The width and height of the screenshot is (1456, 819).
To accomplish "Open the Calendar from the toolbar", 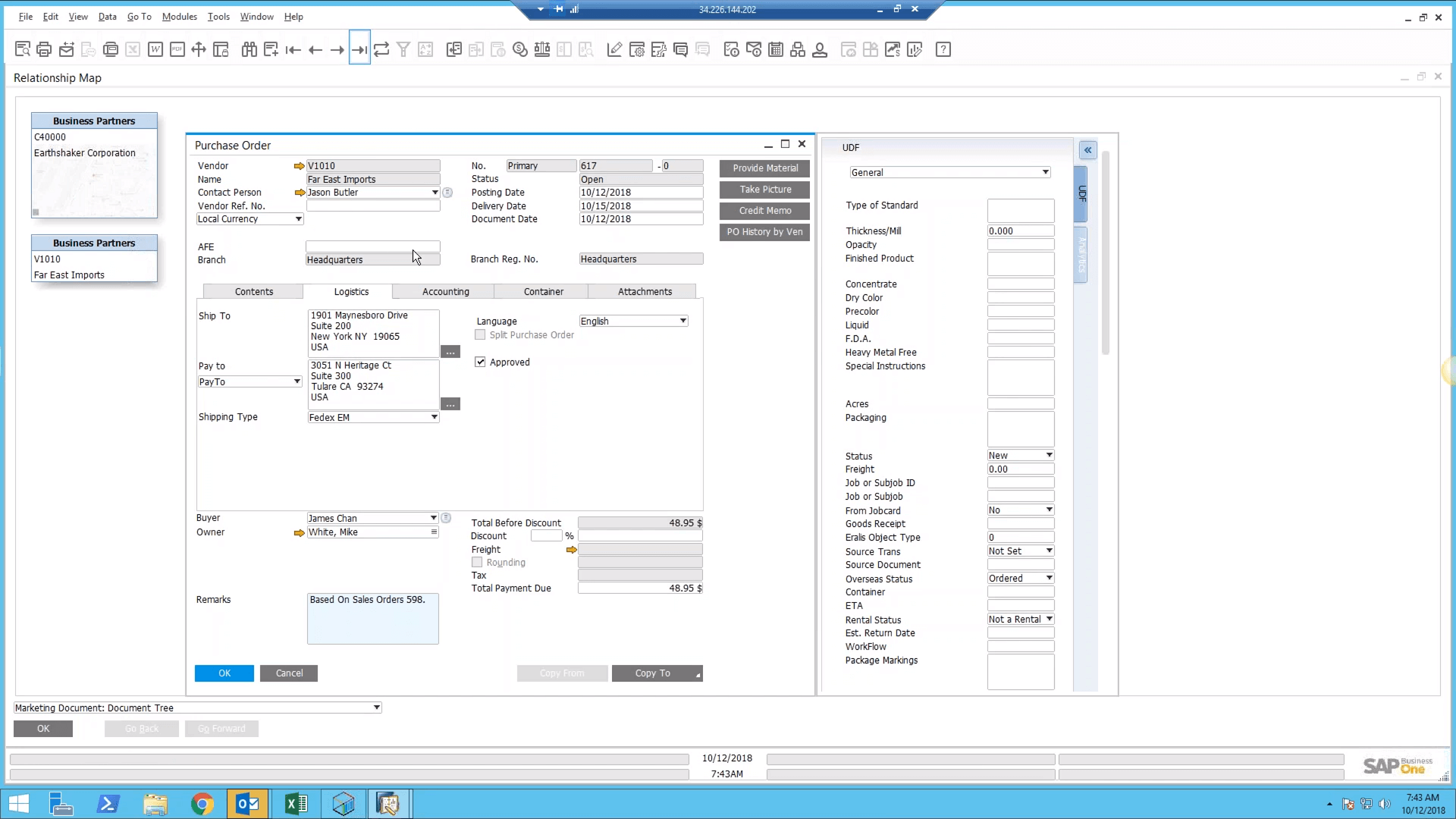I will [x=775, y=49].
